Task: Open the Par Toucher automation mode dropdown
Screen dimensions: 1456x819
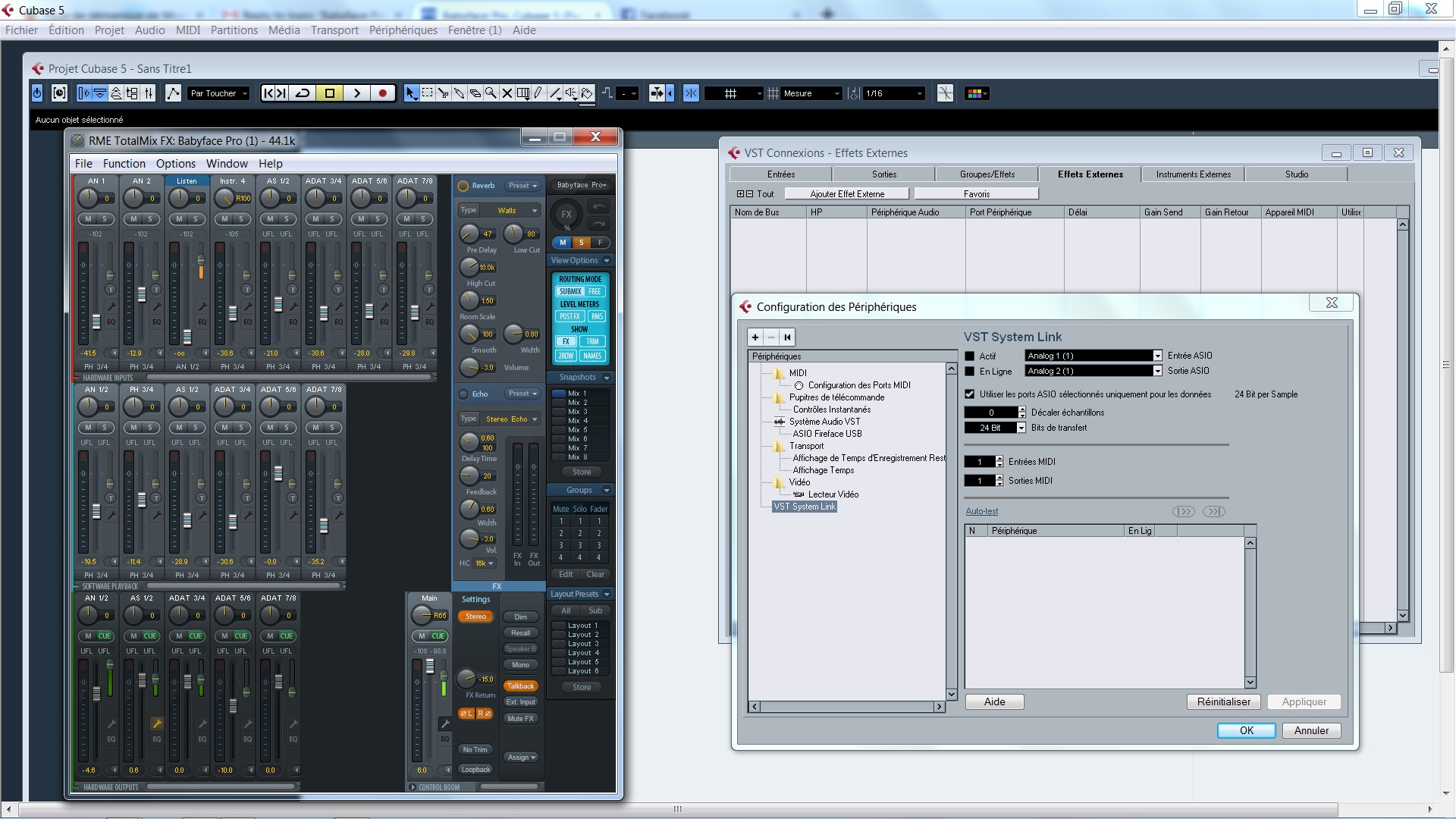Action: [x=219, y=93]
